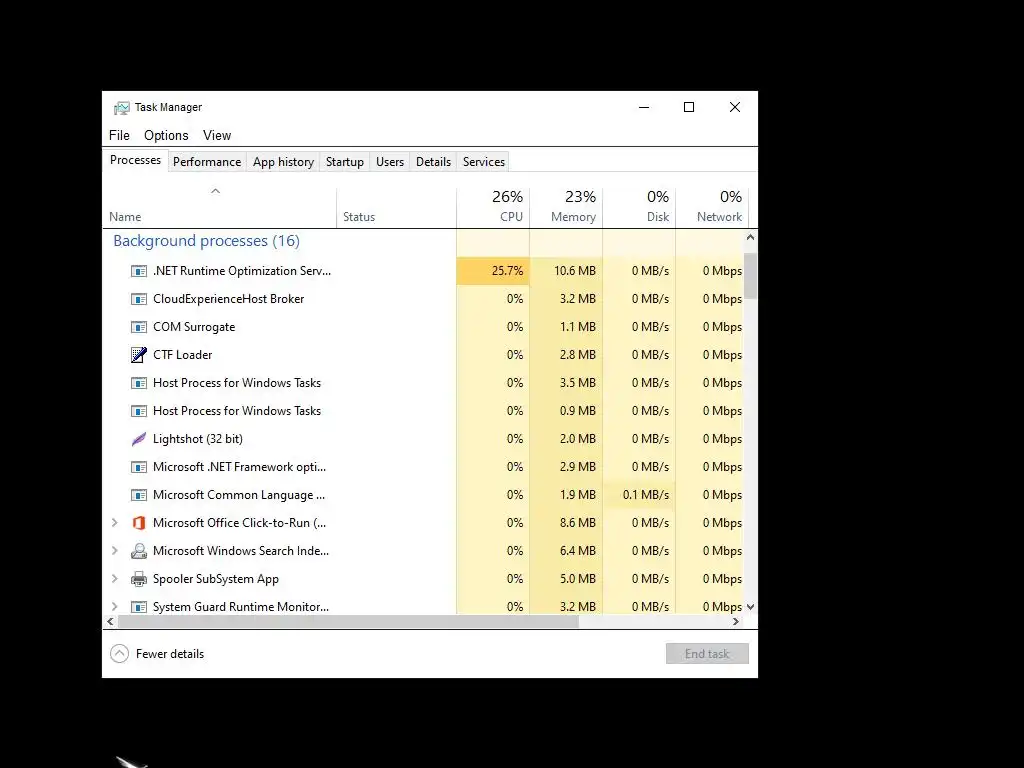Click the vertical scrollbar up arrow

(750, 238)
